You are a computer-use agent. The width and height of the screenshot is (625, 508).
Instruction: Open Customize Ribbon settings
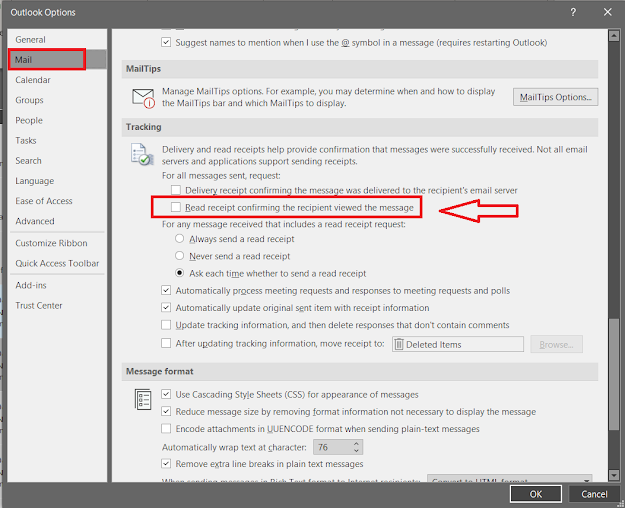pos(57,243)
